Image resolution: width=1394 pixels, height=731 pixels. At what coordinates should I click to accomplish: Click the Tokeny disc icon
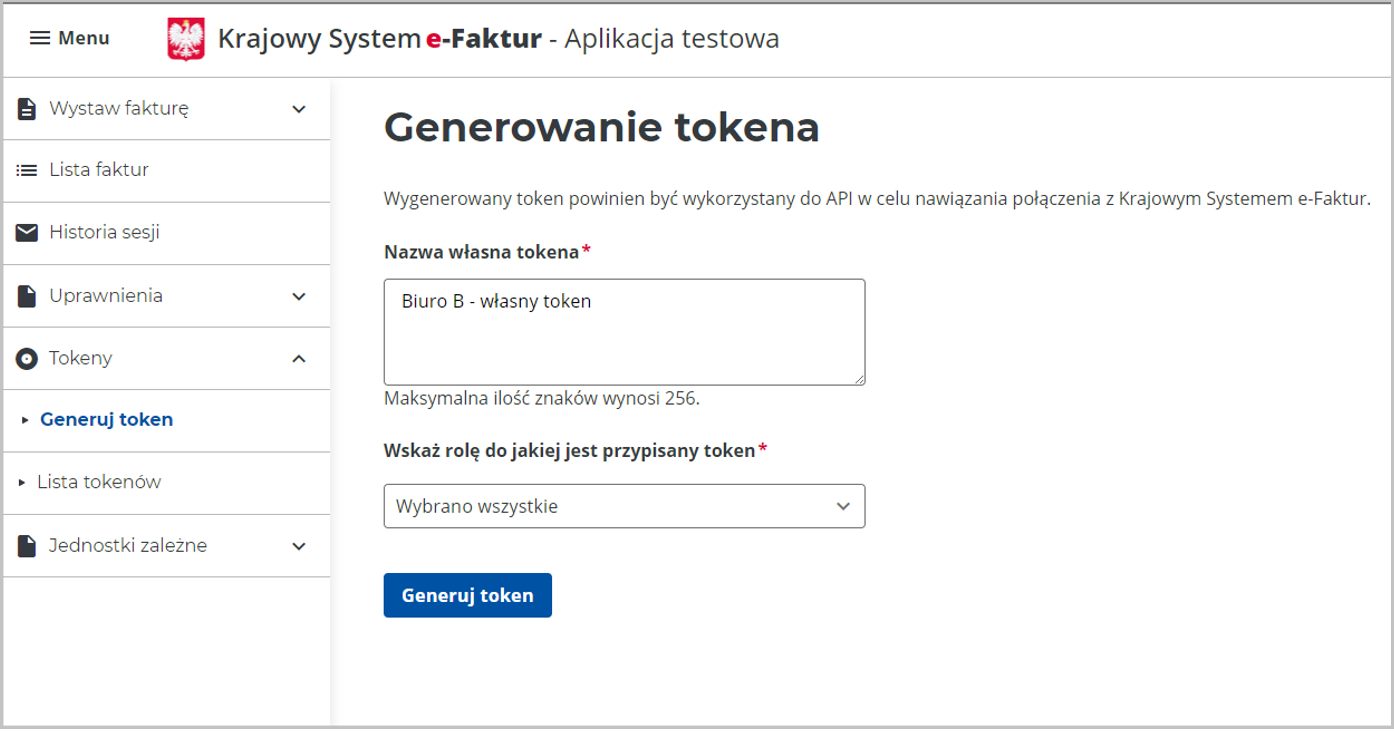click(x=27, y=358)
